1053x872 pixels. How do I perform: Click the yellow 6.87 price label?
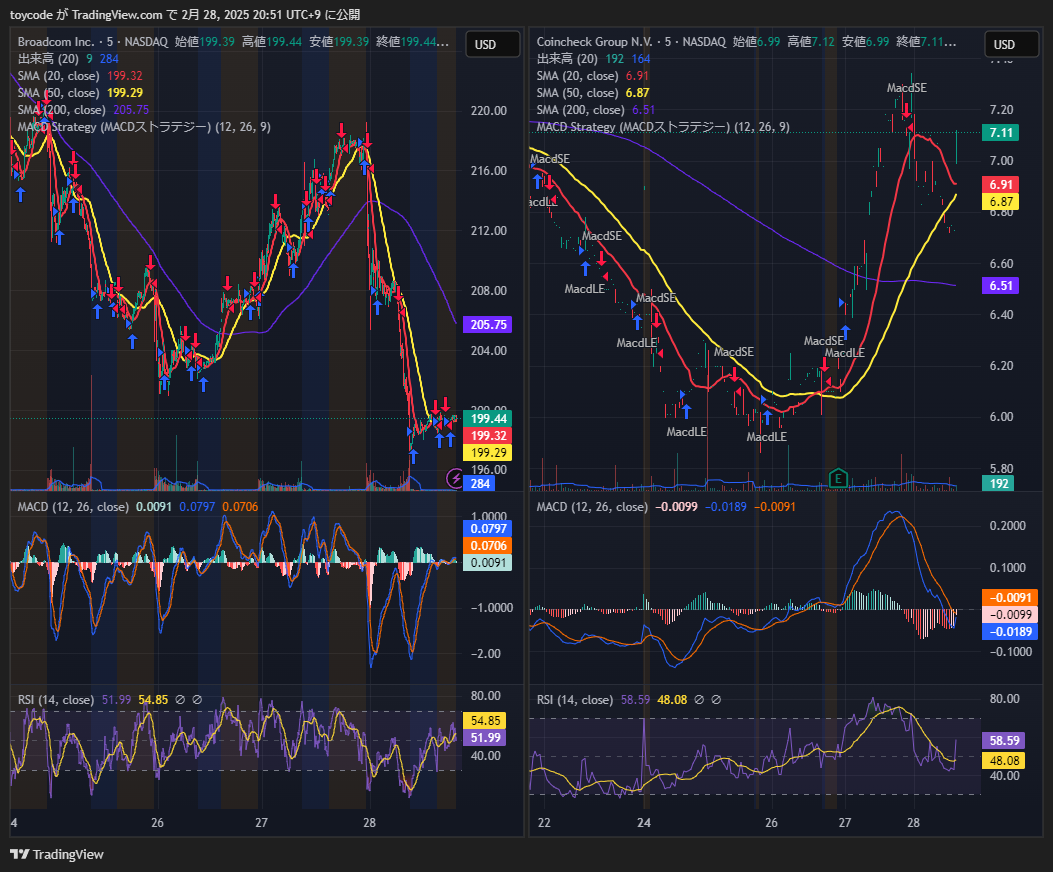1001,201
